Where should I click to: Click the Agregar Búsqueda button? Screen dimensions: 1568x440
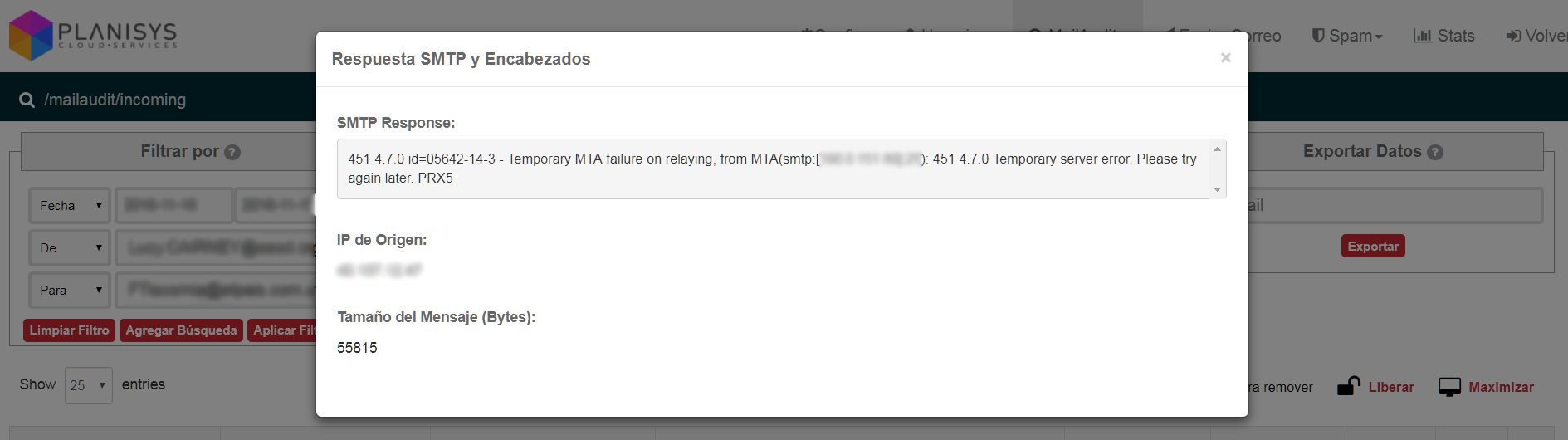point(181,330)
